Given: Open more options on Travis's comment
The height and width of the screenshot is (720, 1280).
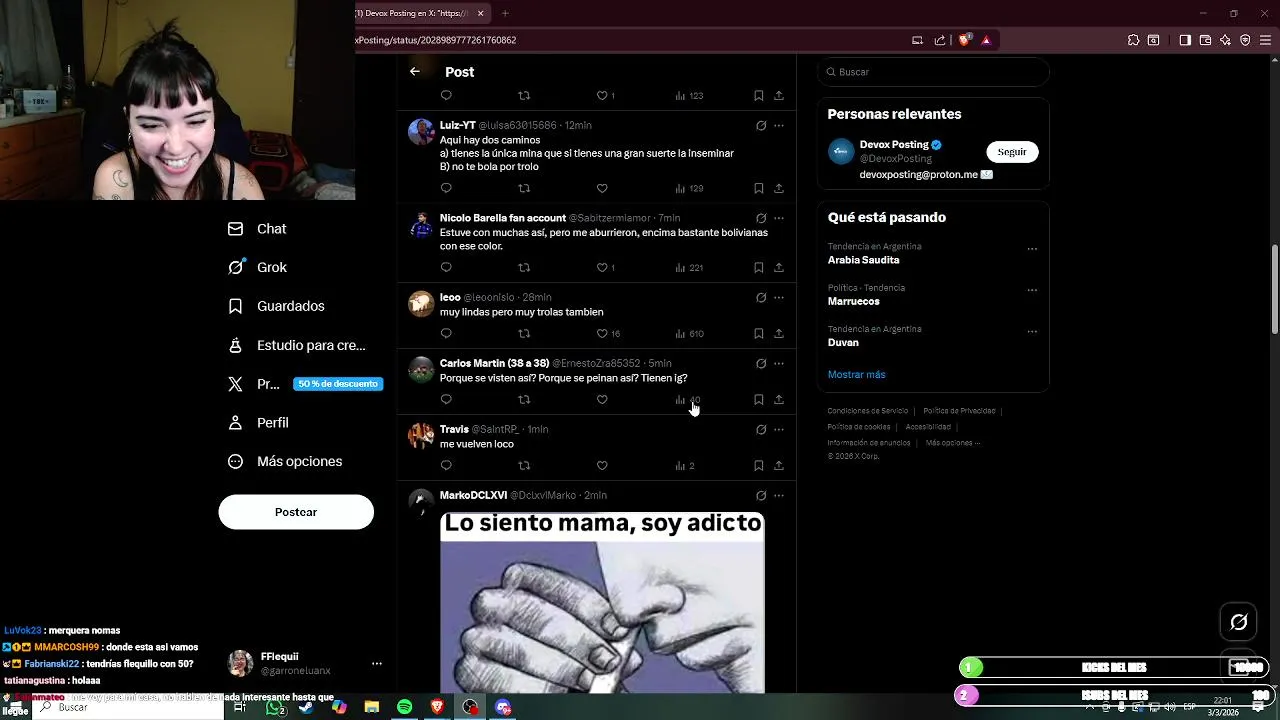Looking at the screenshot, I should 779,429.
